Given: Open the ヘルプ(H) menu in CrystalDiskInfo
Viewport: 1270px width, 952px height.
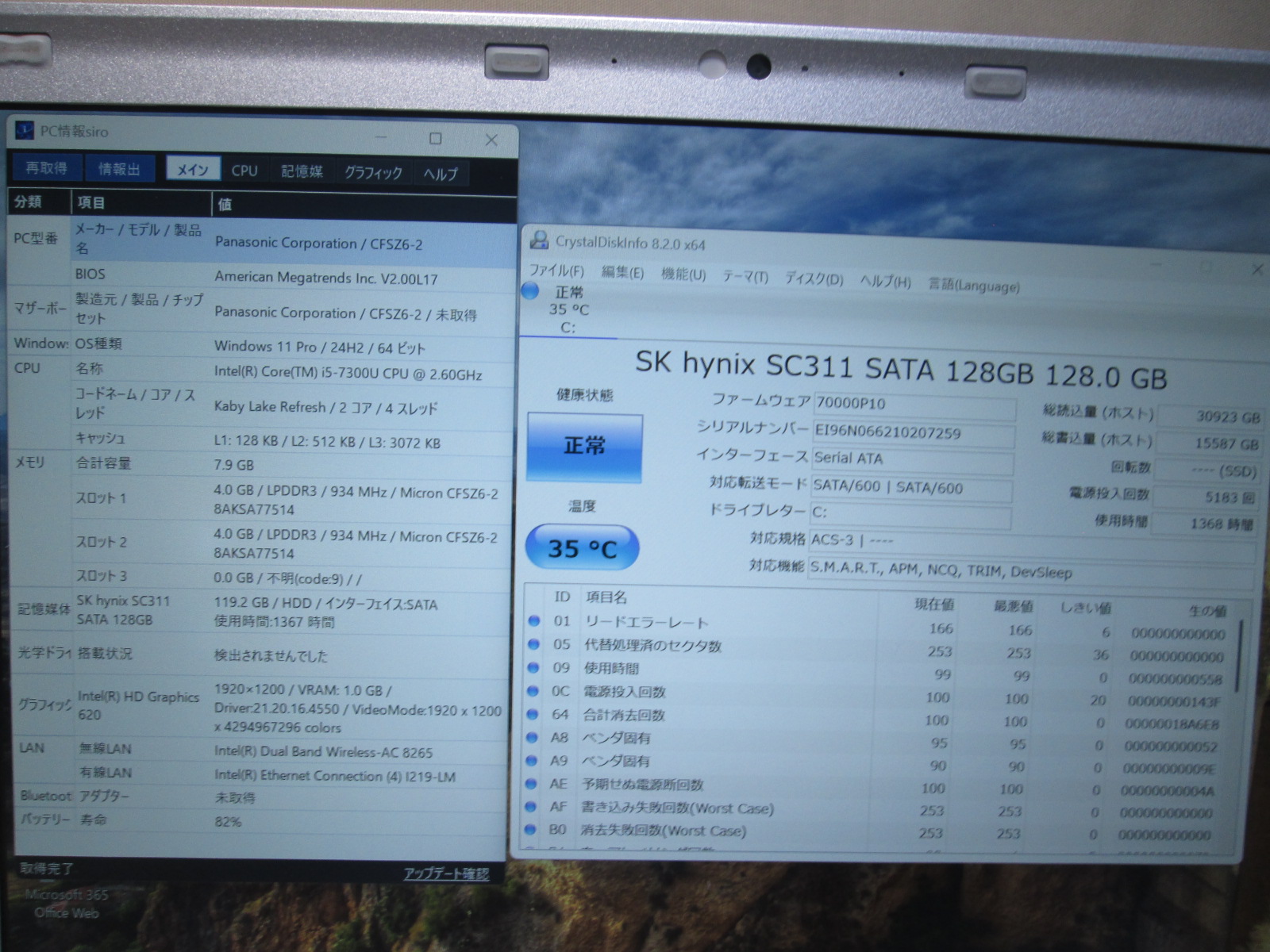Looking at the screenshot, I should coord(885,281).
